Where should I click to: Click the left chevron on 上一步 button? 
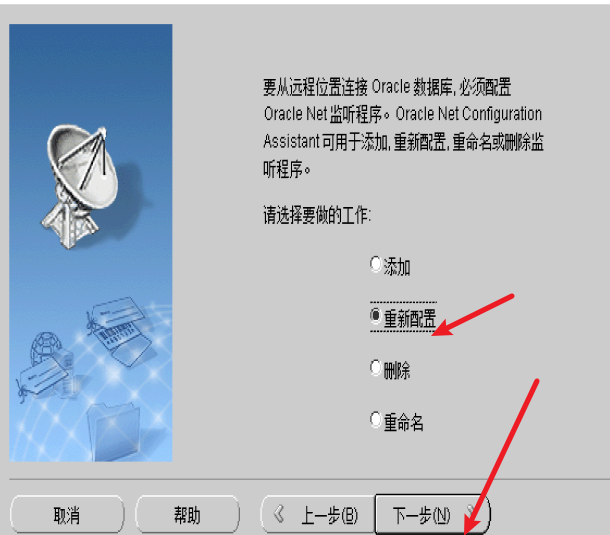[x=279, y=514]
